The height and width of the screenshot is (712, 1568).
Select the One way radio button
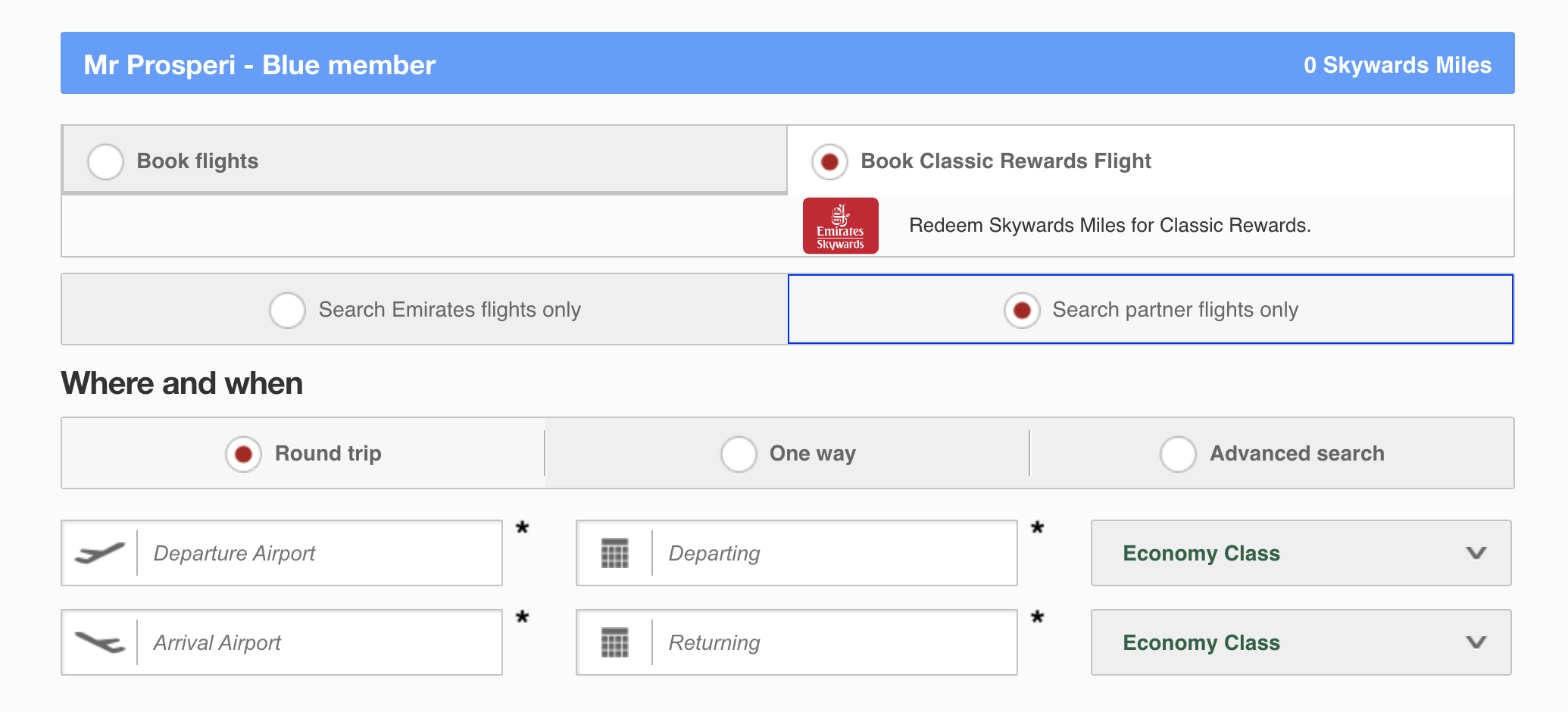coord(739,454)
